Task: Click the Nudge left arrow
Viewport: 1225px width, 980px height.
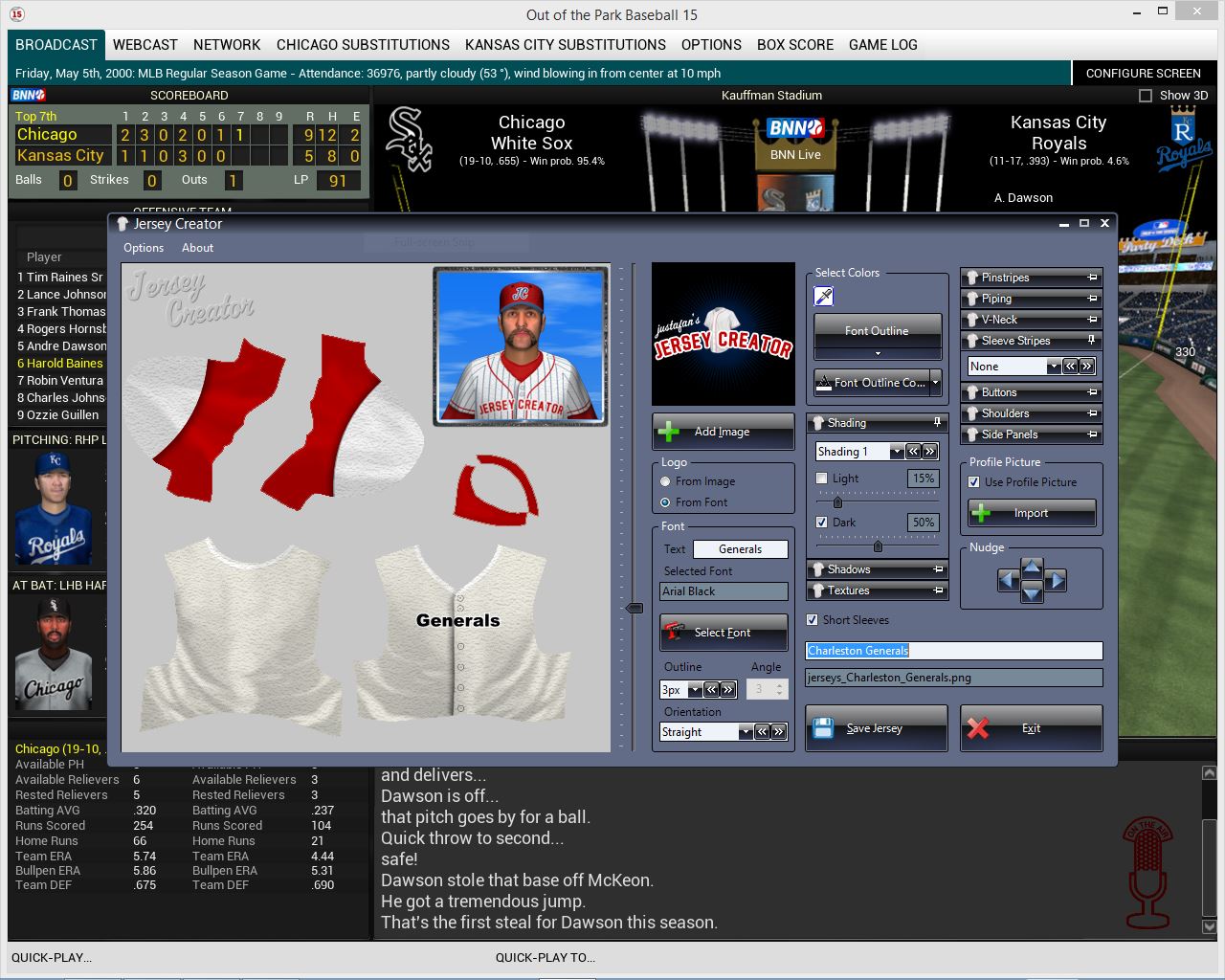Action: point(1007,580)
